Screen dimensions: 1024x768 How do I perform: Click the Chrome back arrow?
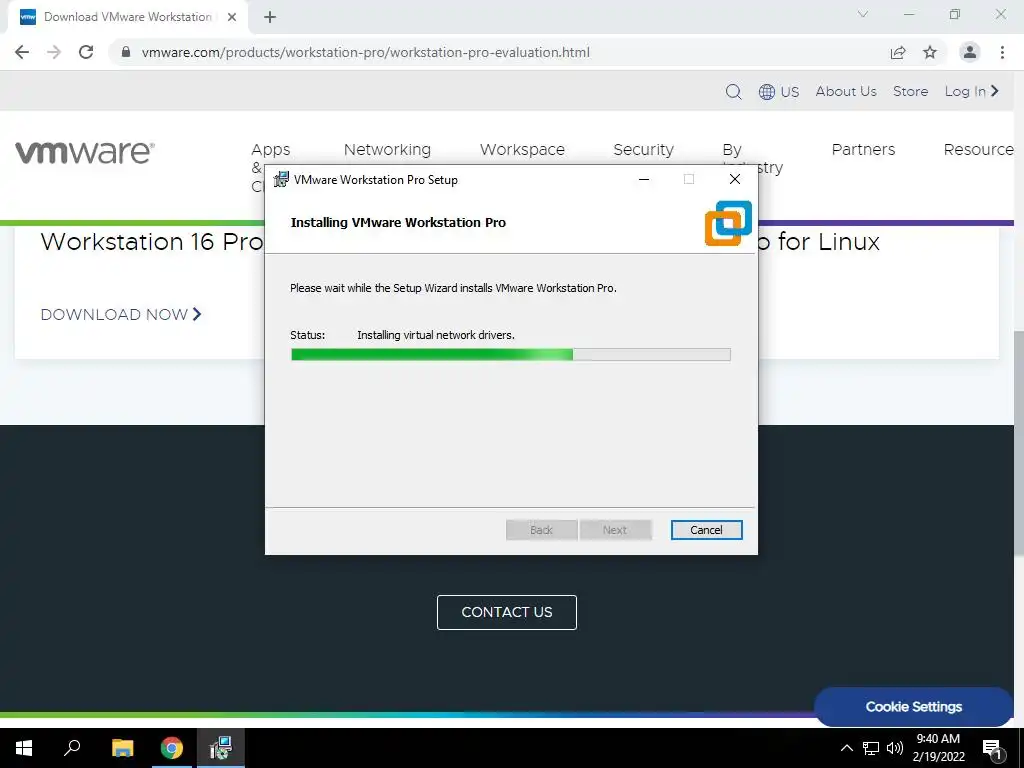click(x=22, y=52)
